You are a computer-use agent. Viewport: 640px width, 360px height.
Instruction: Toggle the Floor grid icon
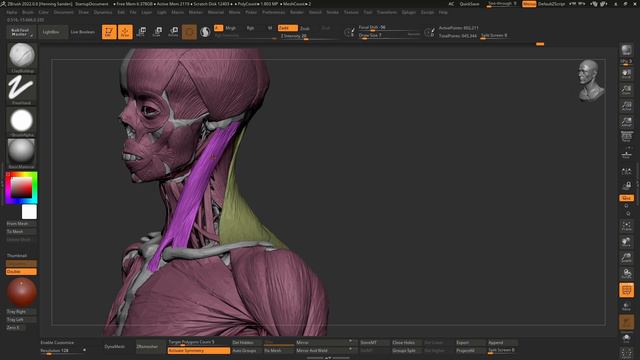pos(626,153)
